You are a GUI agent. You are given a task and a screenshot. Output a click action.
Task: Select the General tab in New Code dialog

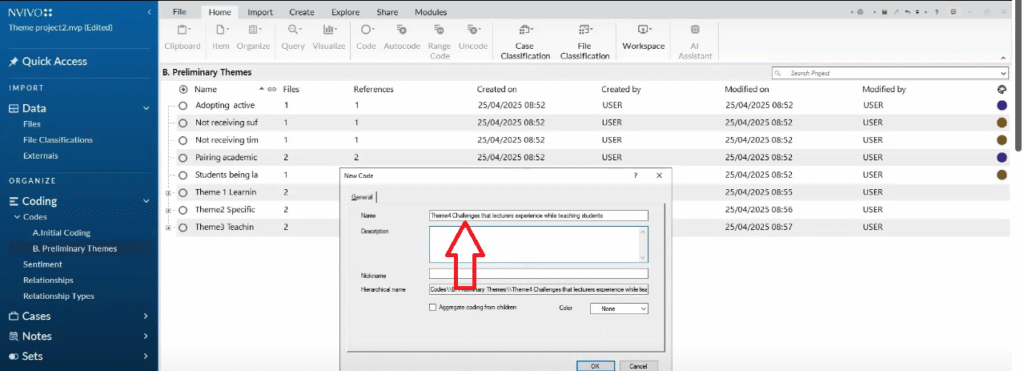coord(362,197)
